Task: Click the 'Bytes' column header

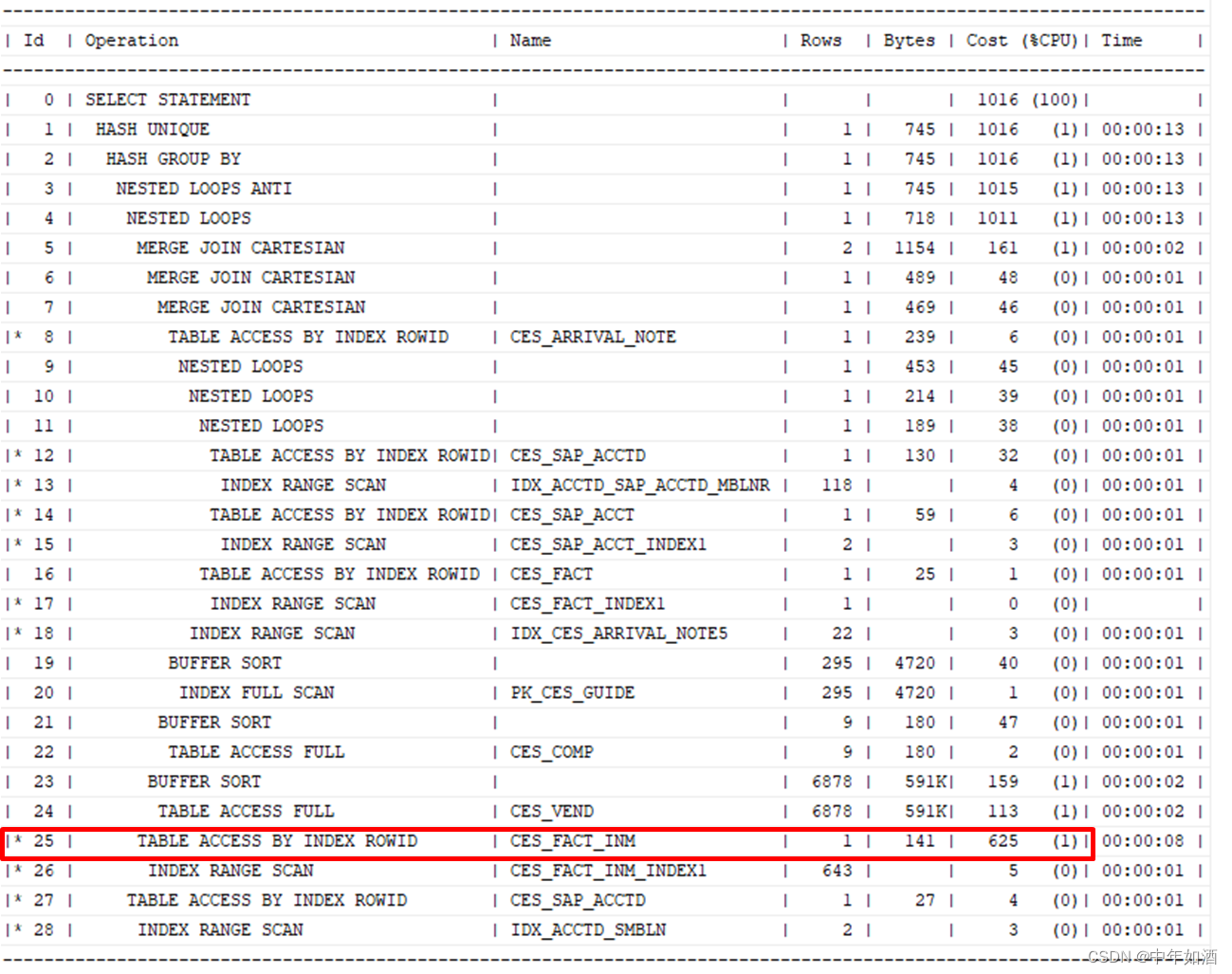Action: 910,41
